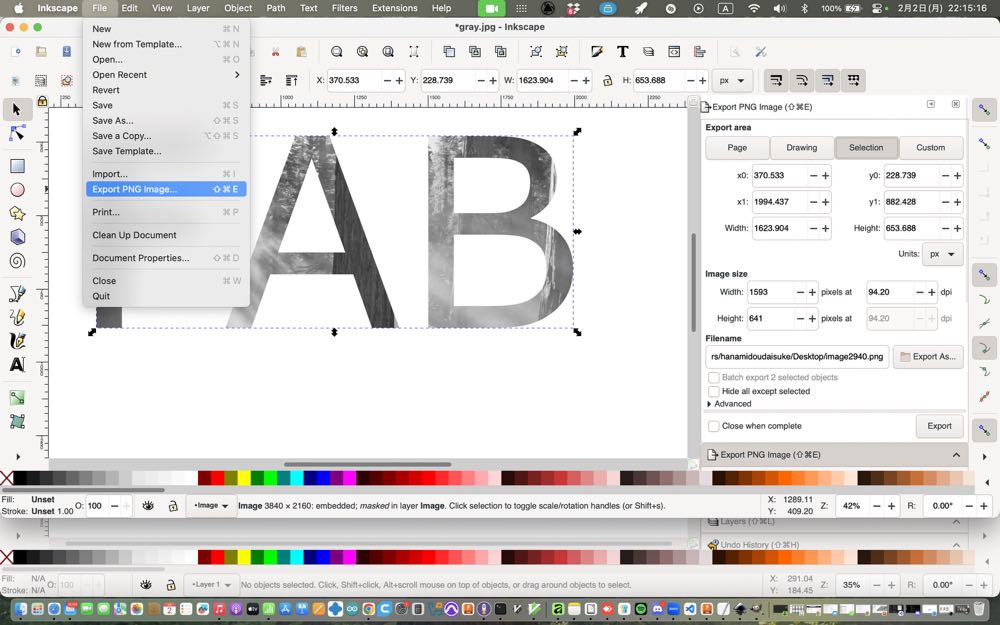Collapse Export PNG Image docked panel header
The image size is (1000, 625).
click(834, 455)
